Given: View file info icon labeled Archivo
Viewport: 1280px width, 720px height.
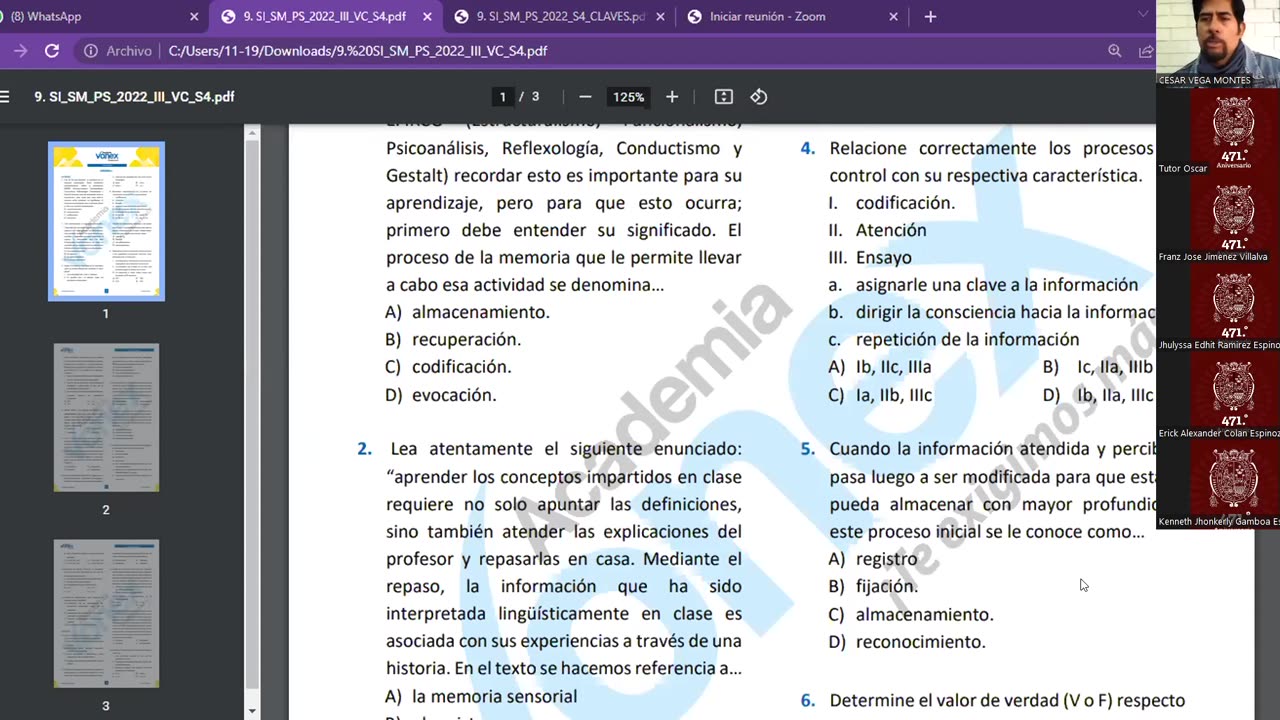Looking at the screenshot, I should [x=118, y=51].
